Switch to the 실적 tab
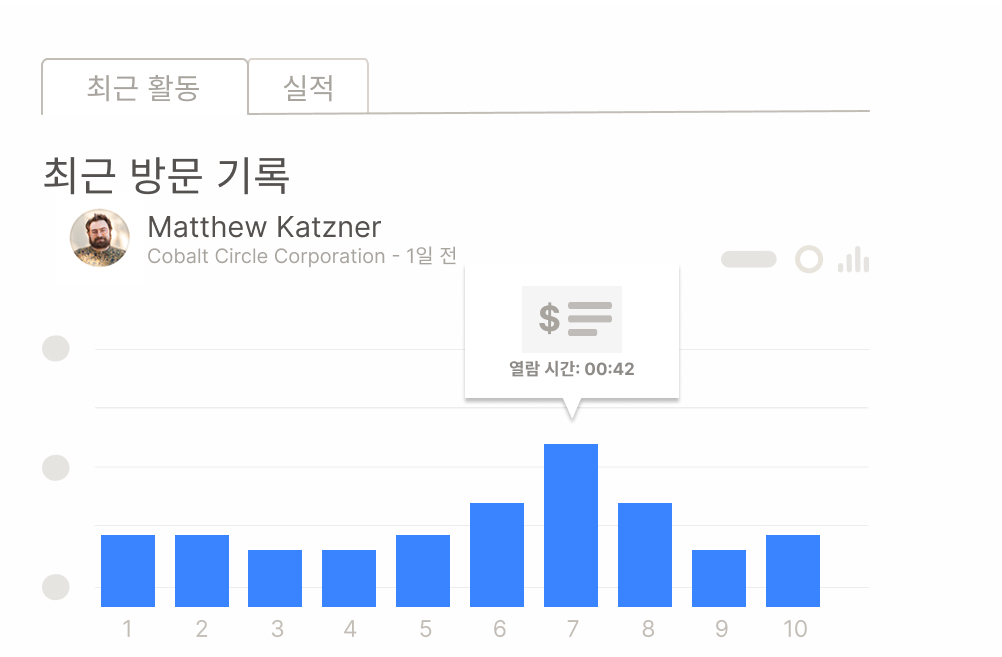The height and width of the screenshot is (657, 1002). tap(308, 87)
